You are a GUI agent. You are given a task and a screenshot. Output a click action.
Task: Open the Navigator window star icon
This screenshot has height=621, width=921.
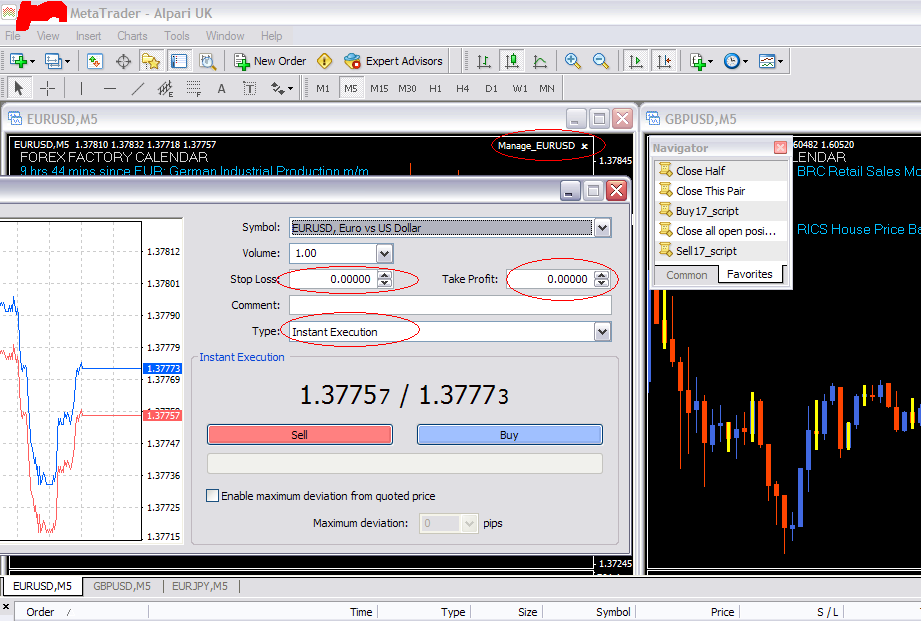(x=151, y=61)
